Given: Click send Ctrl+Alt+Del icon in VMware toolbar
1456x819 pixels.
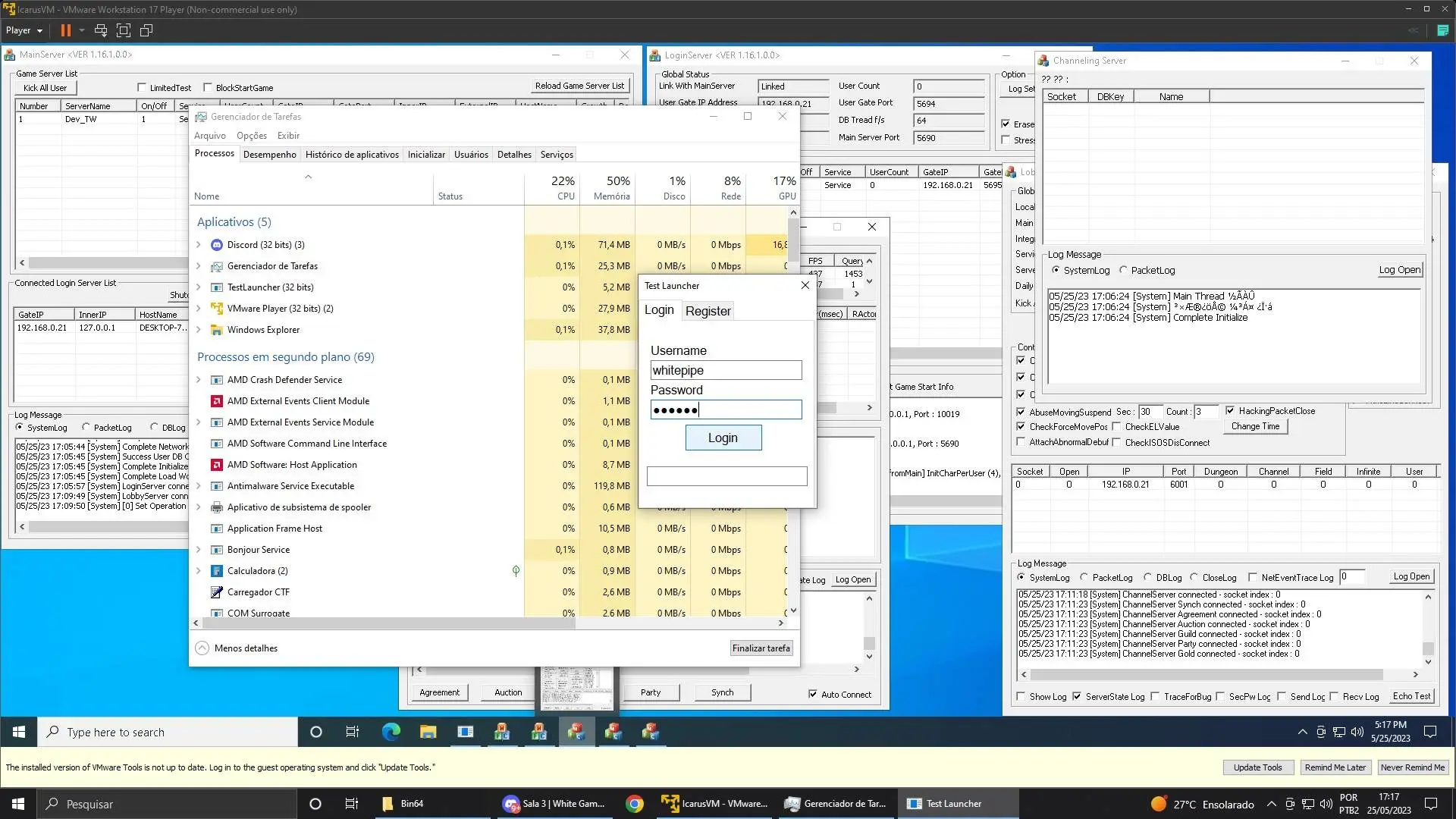Looking at the screenshot, I should [x=100, y=30].
